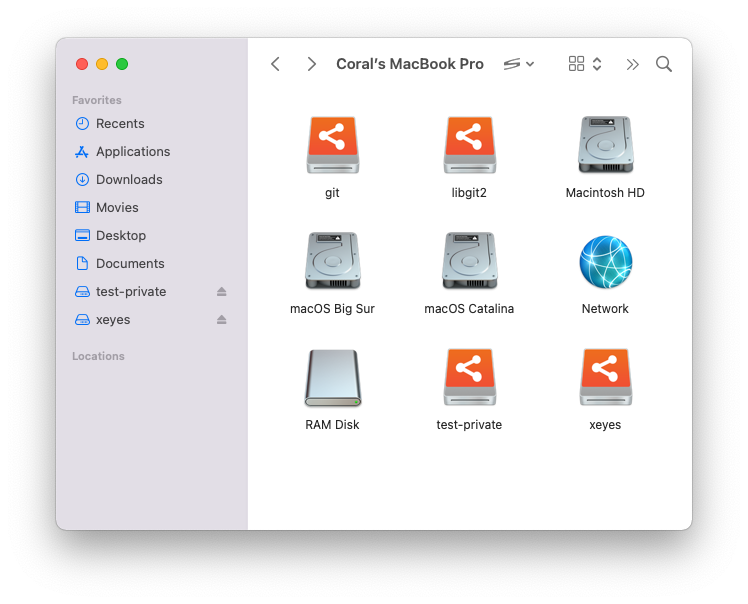Click the libgit2 label text
This screenshot has width=748, height=604.
pyautogui.click(x=469, y=193)
